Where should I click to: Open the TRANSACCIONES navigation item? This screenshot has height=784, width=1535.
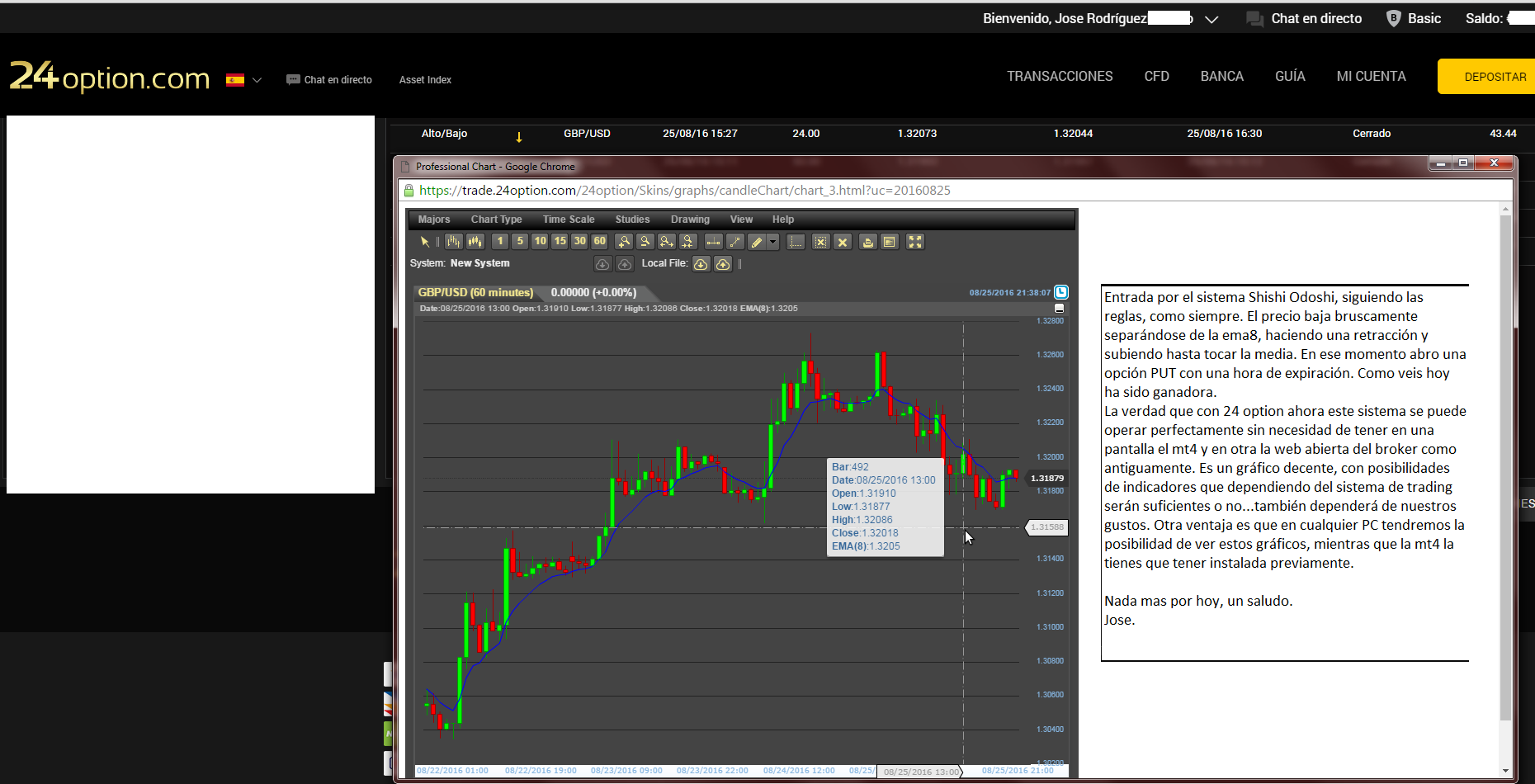[x=1060, y=76]
